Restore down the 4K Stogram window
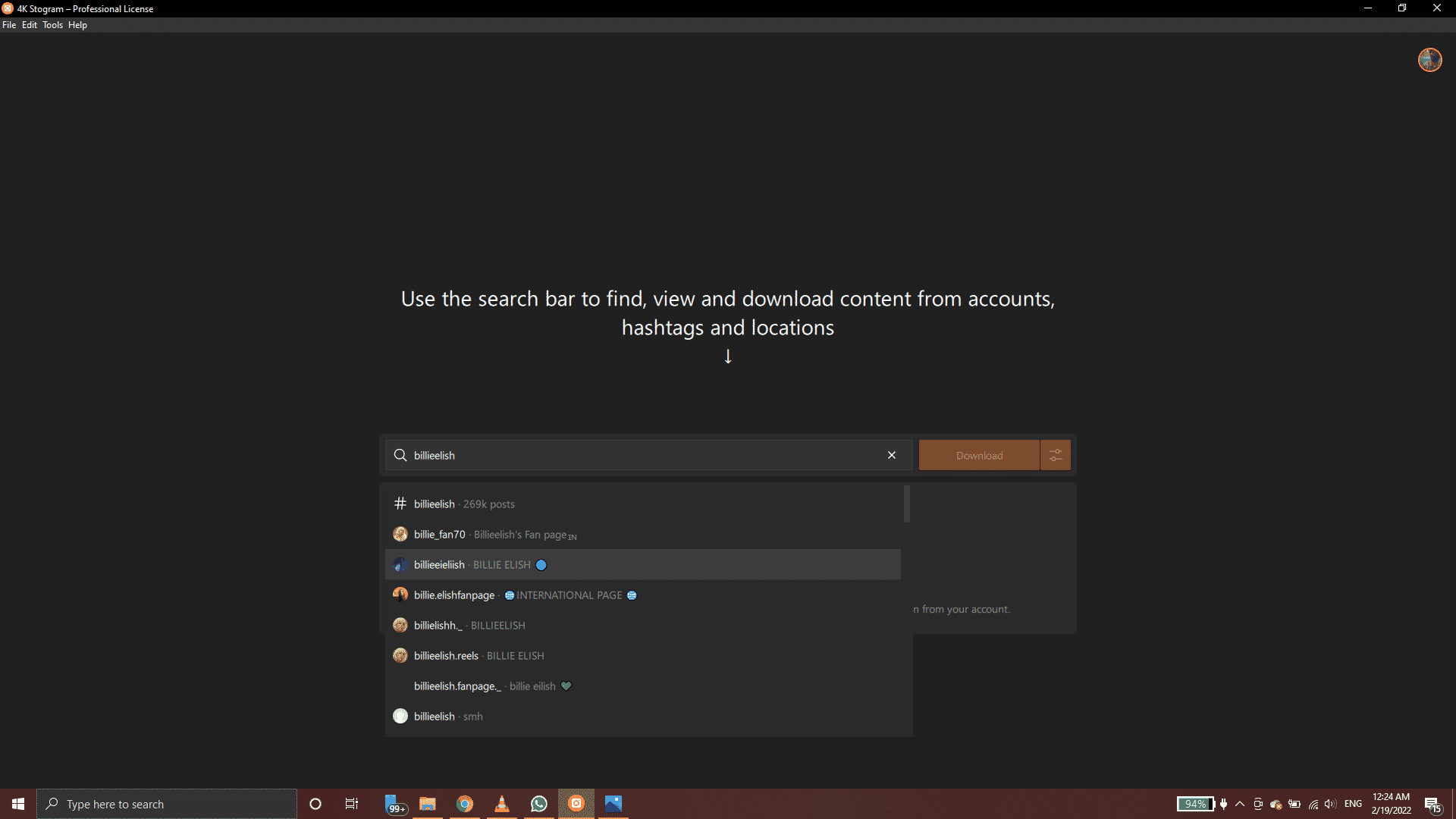The height and width of the screenshot is (819, 1456). [1402, 8]
